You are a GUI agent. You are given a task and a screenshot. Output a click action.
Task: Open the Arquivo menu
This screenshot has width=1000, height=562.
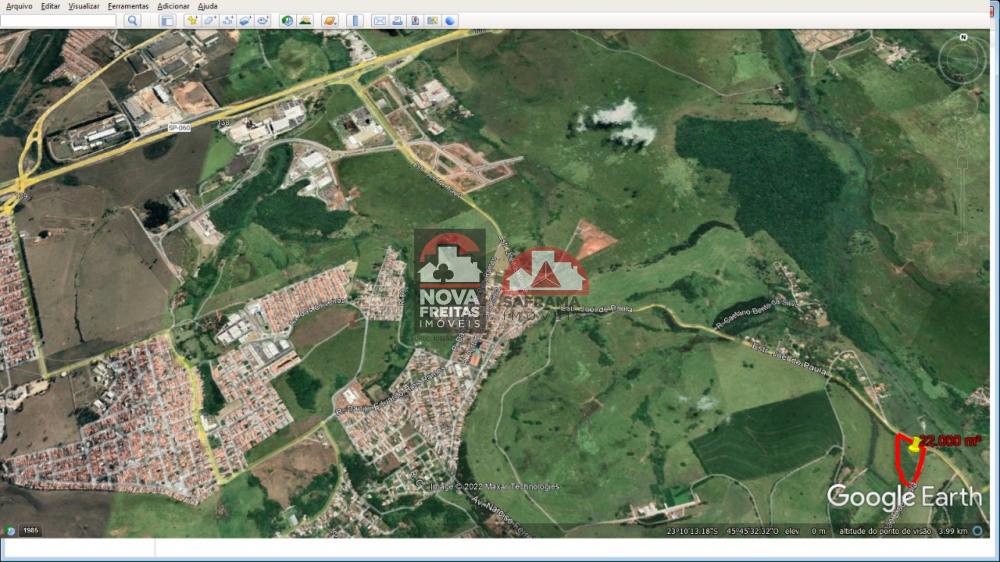pos(19,6)
